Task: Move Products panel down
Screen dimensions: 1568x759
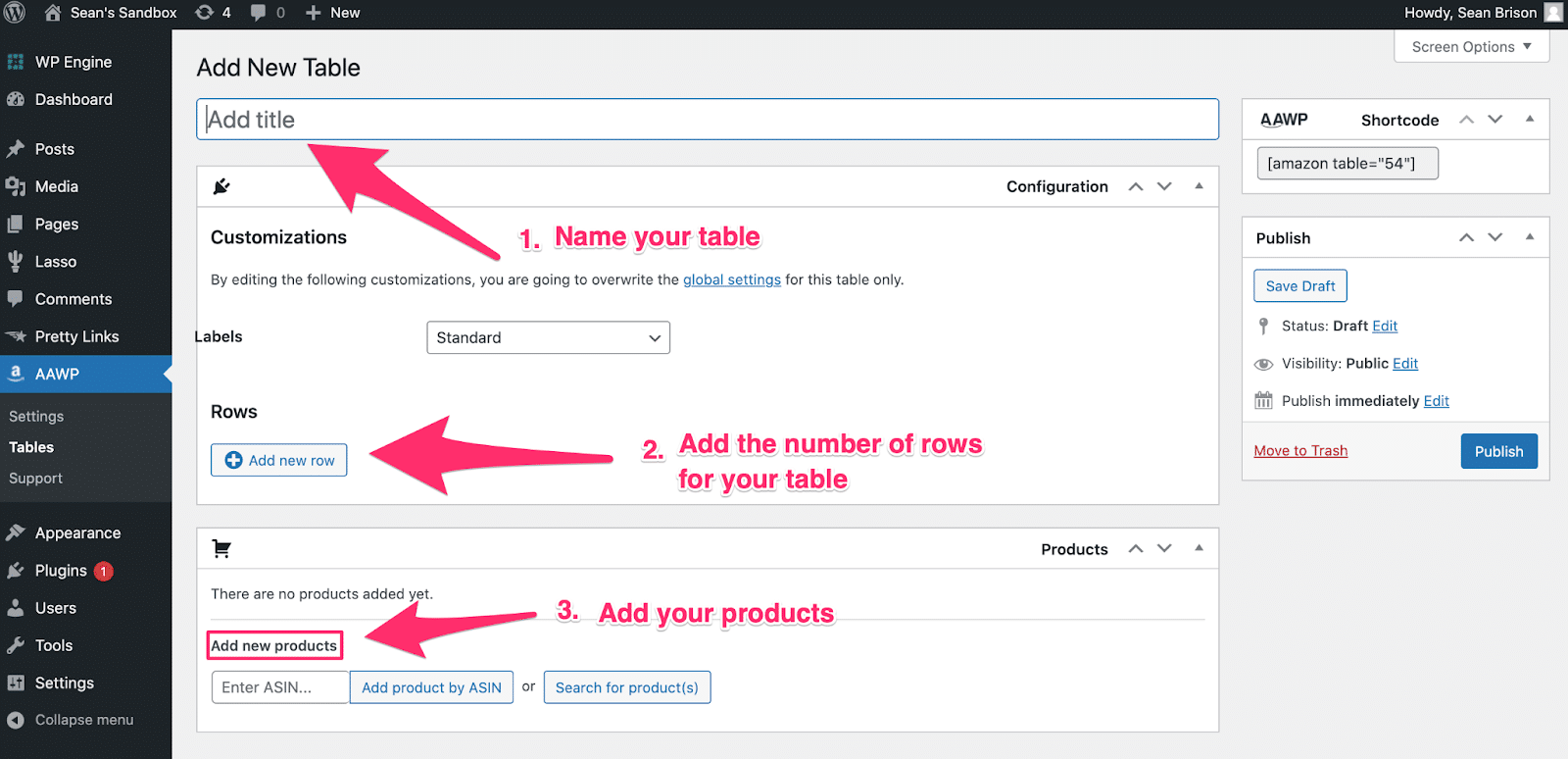Action: (x=1164, y=548)
